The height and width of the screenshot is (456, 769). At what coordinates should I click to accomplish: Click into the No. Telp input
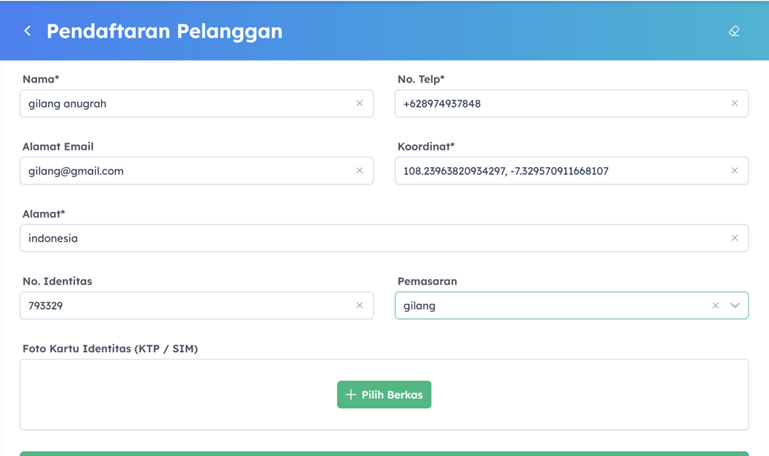(560, 103)
